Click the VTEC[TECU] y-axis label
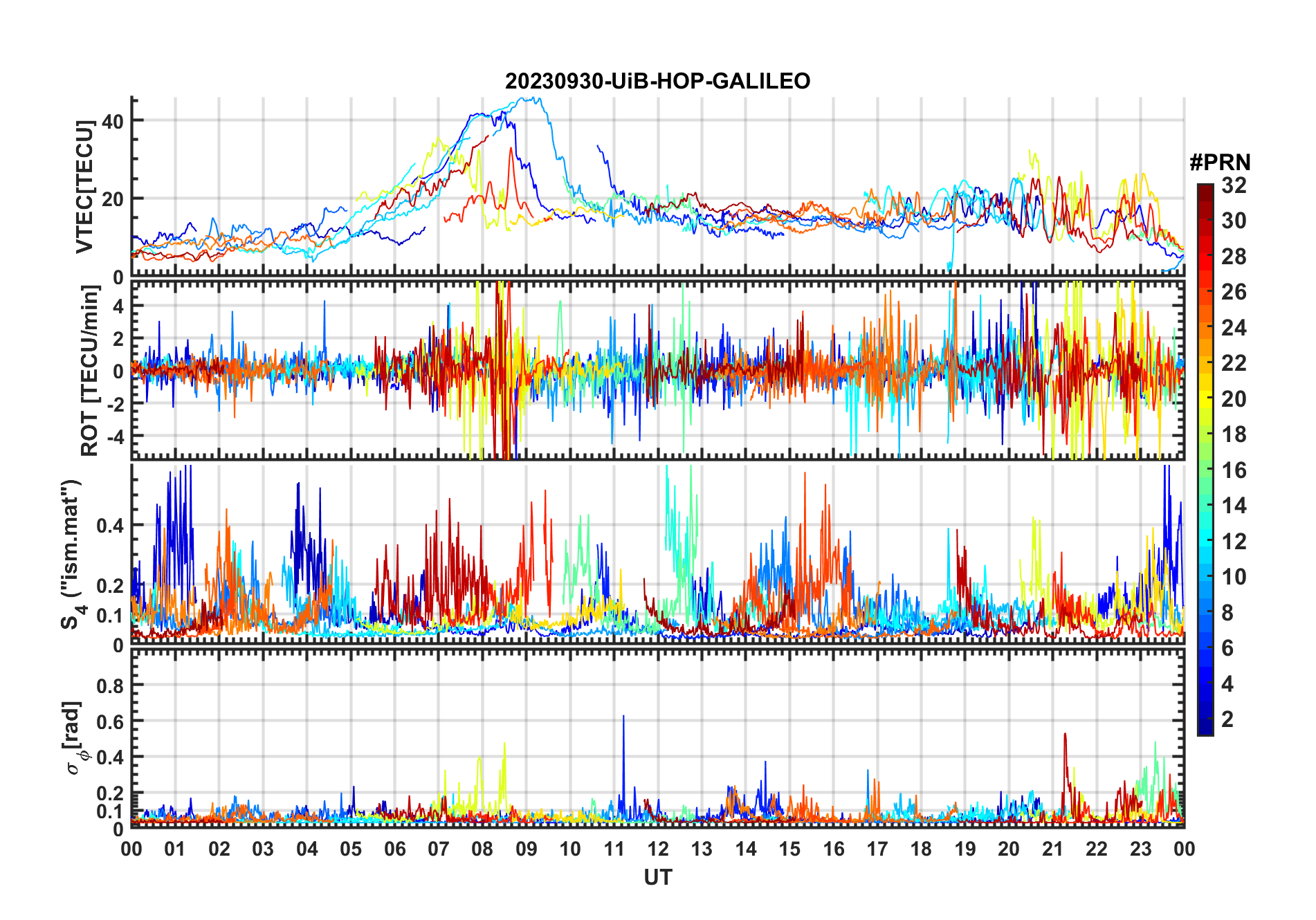 (85, 187)
